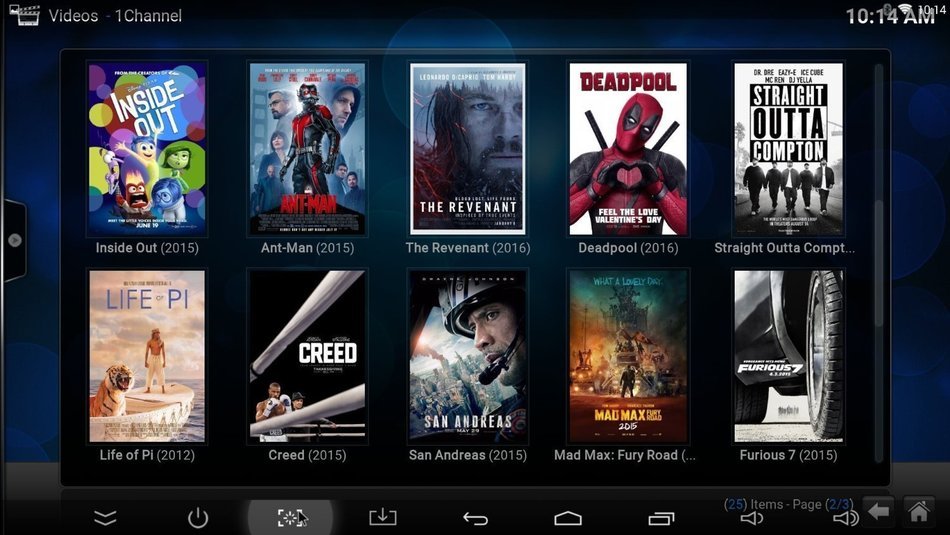Click the 'Inside Out (2015)' title
950x535 pixels.
click(x=147, y=248)
